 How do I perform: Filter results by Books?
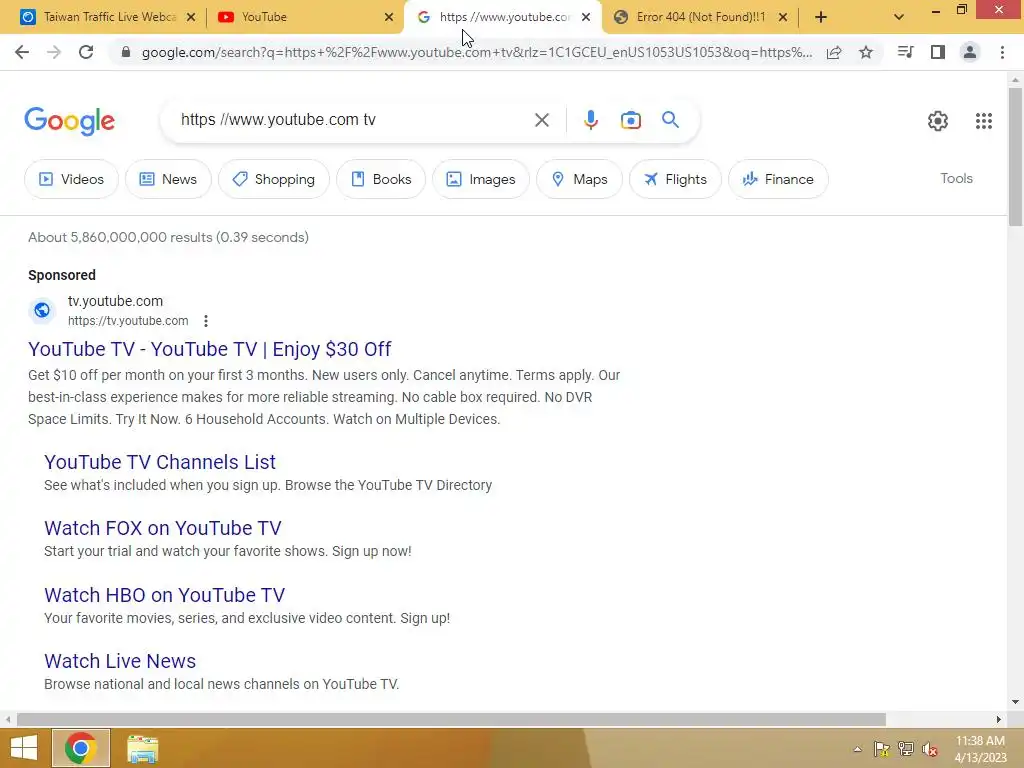click(381, 179)
